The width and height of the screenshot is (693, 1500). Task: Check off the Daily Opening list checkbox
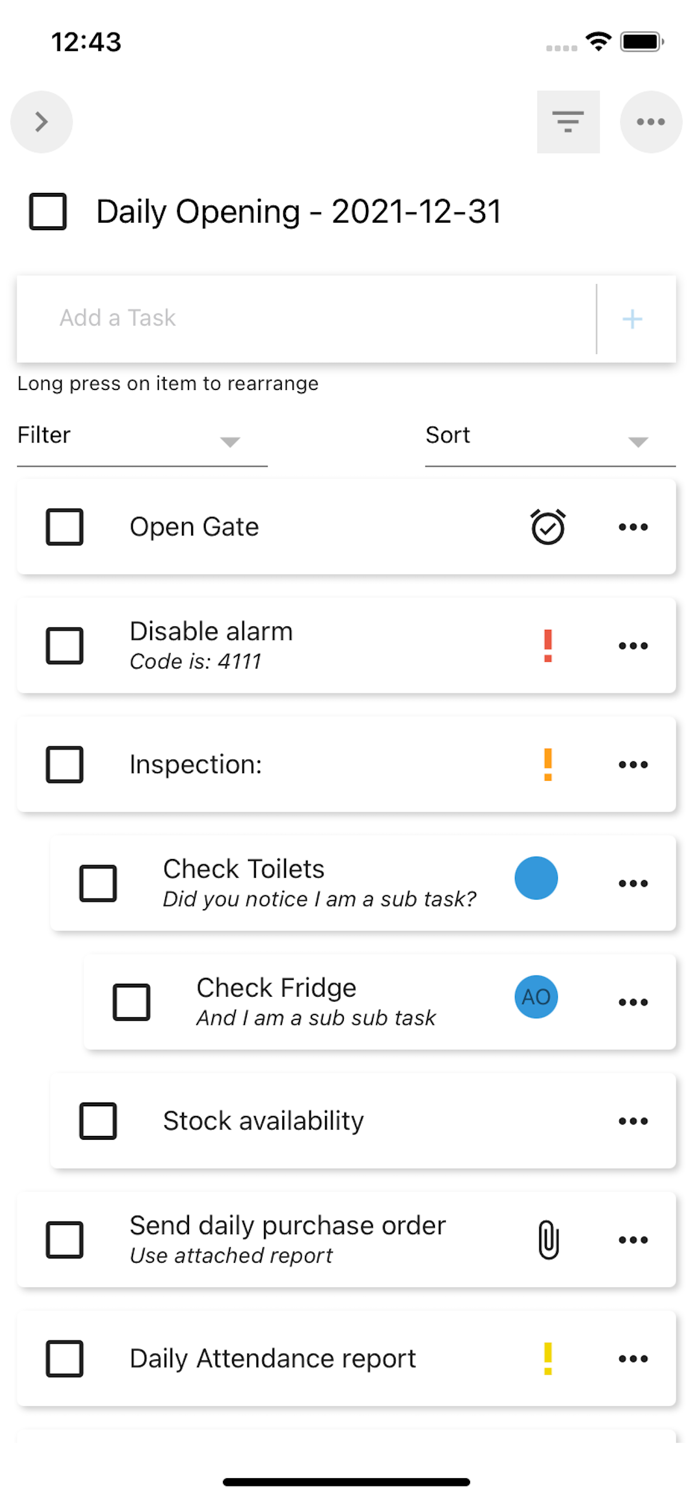pos(47,211)
